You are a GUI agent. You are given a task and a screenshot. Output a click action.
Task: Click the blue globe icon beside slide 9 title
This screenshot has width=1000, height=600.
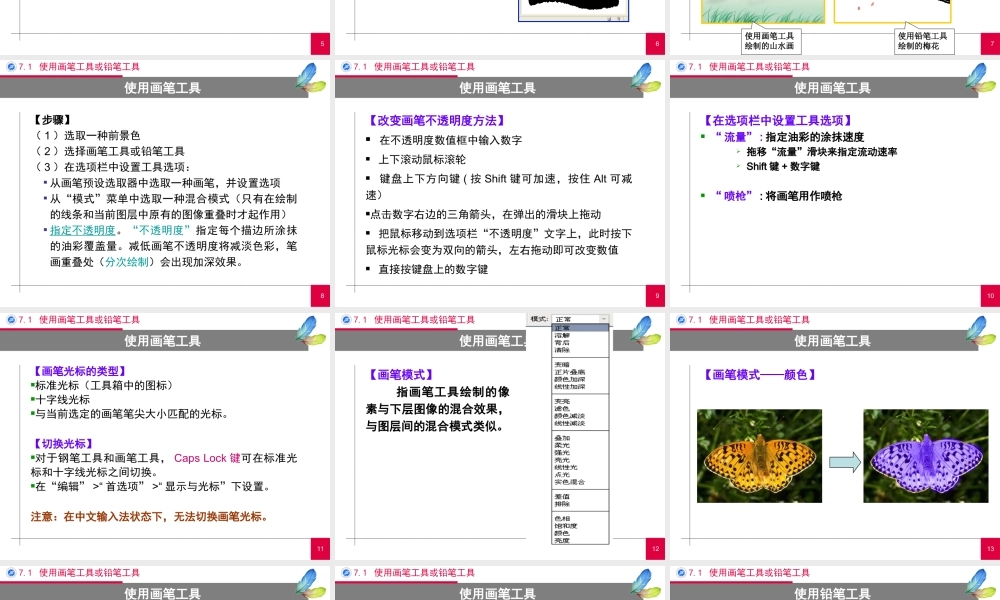click(344, 67)
